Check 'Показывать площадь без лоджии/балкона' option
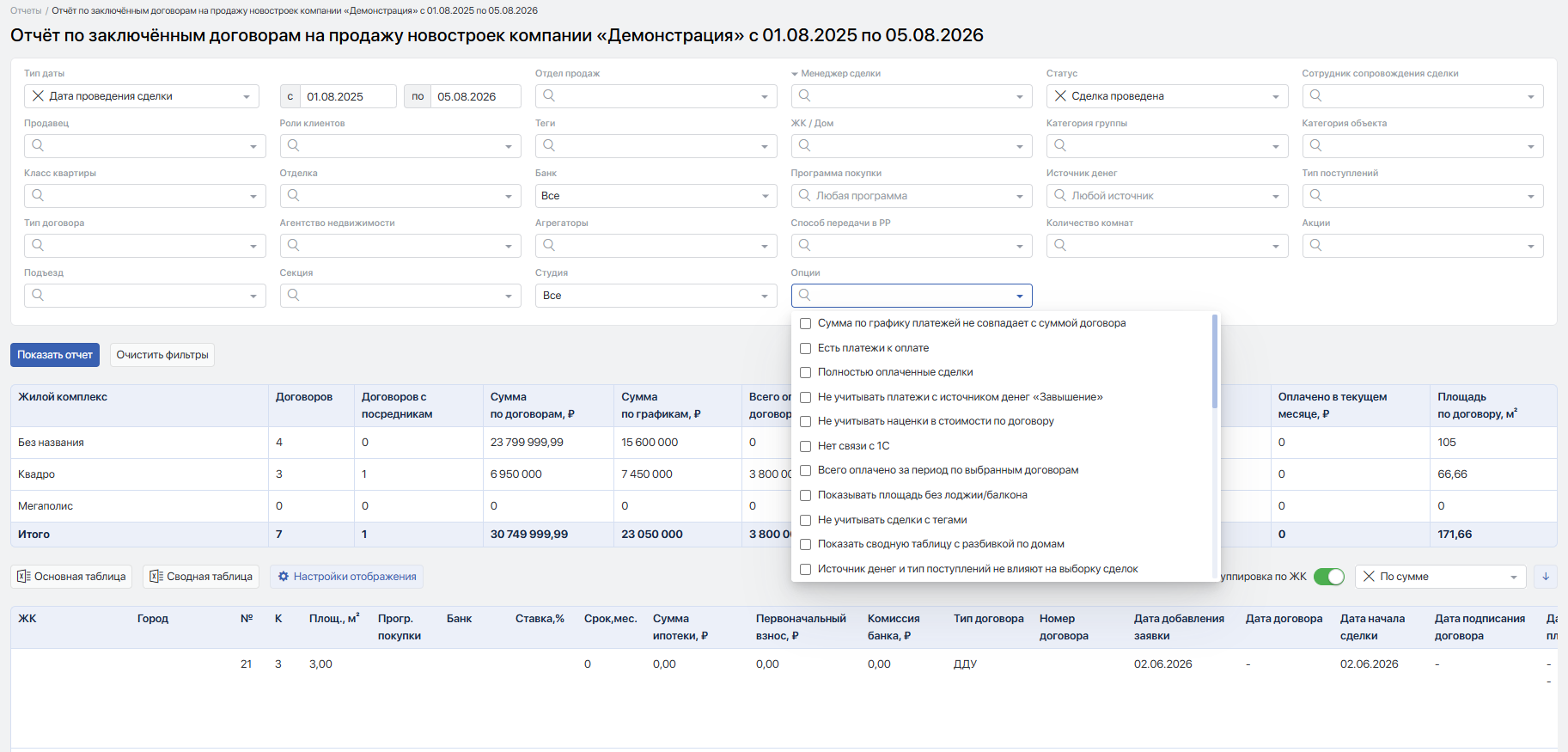Screen dimensions: 1568x752 806,496
